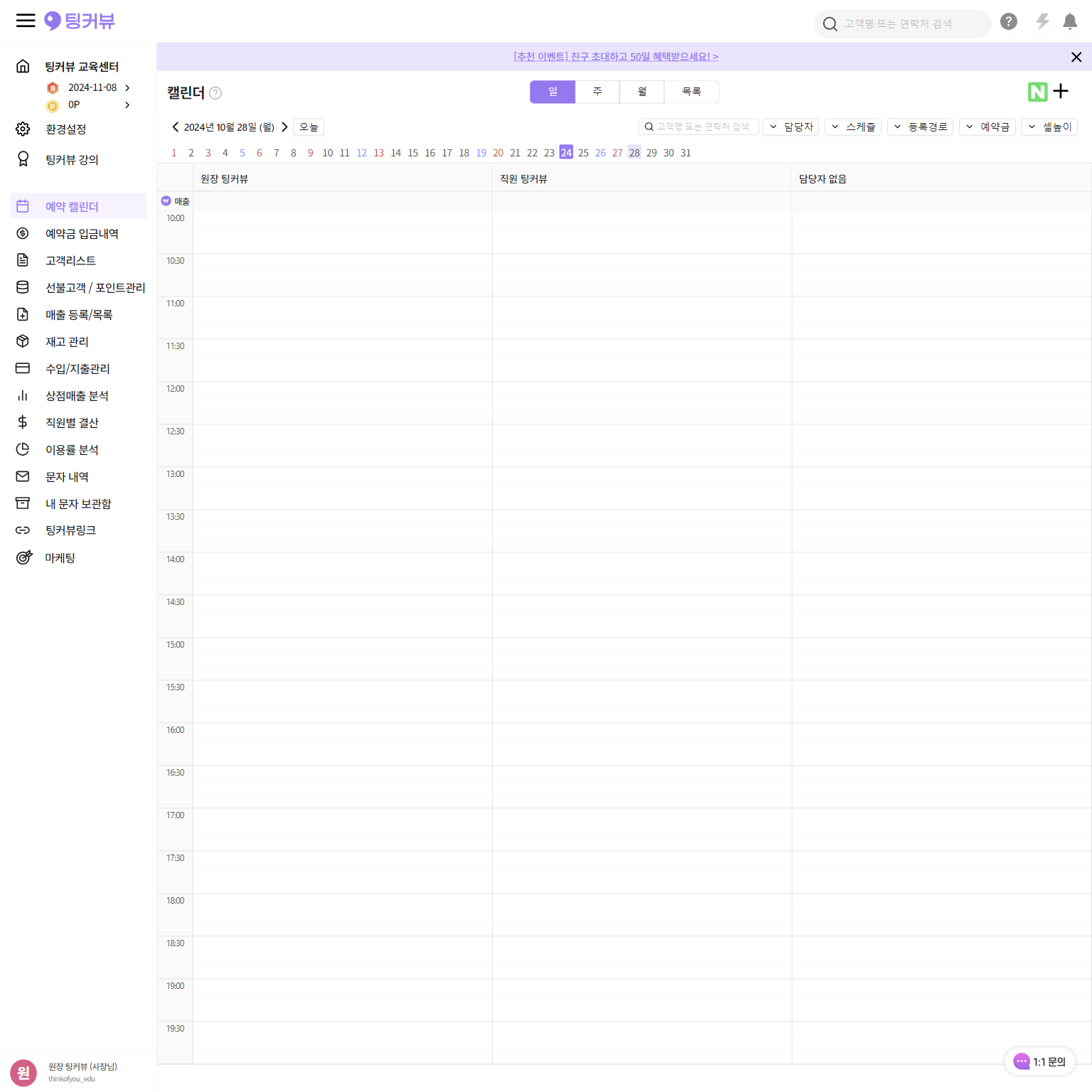Click the thinkofyou_edu account profile text
The width and height of the screenshot is (1092, 1092).
click(x=72, y=1079)
